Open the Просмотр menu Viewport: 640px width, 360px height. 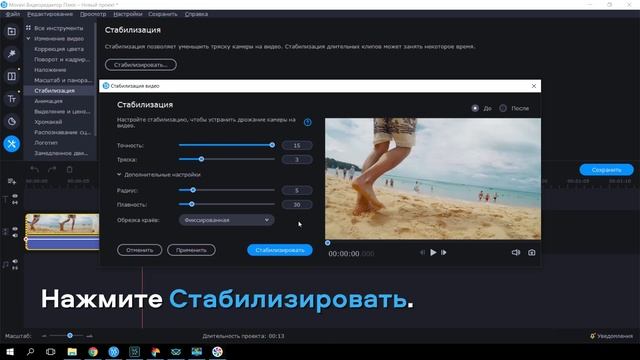[x=93, y=14]
